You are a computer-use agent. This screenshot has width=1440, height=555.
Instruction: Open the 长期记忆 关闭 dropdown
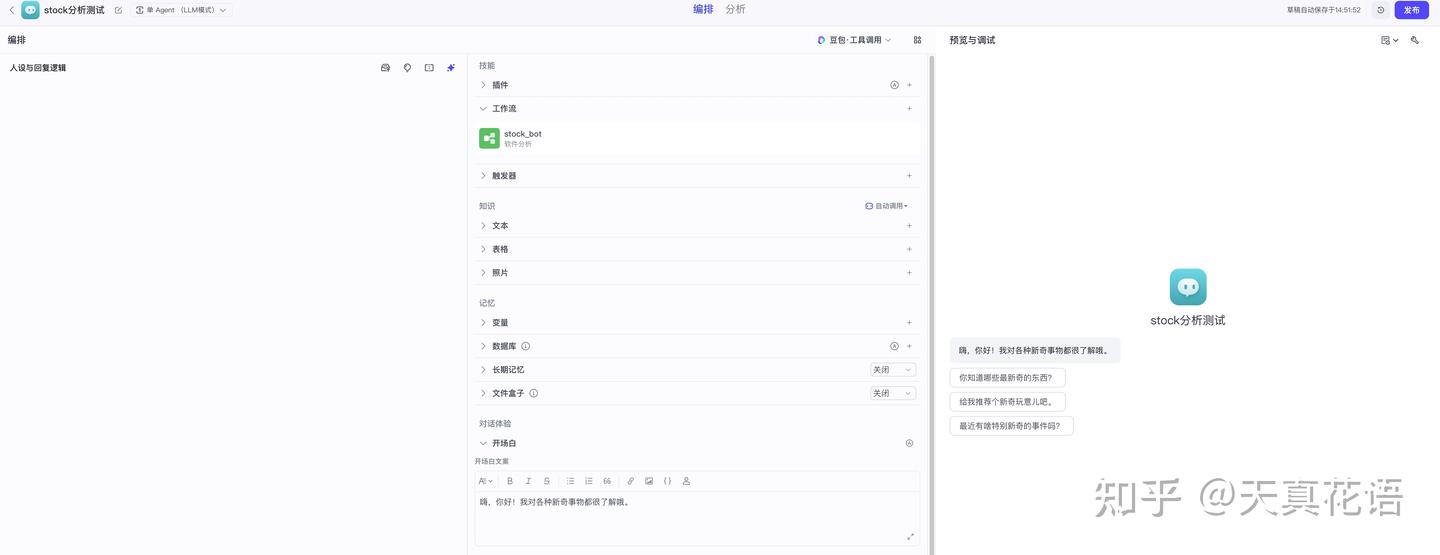(893, 369)
